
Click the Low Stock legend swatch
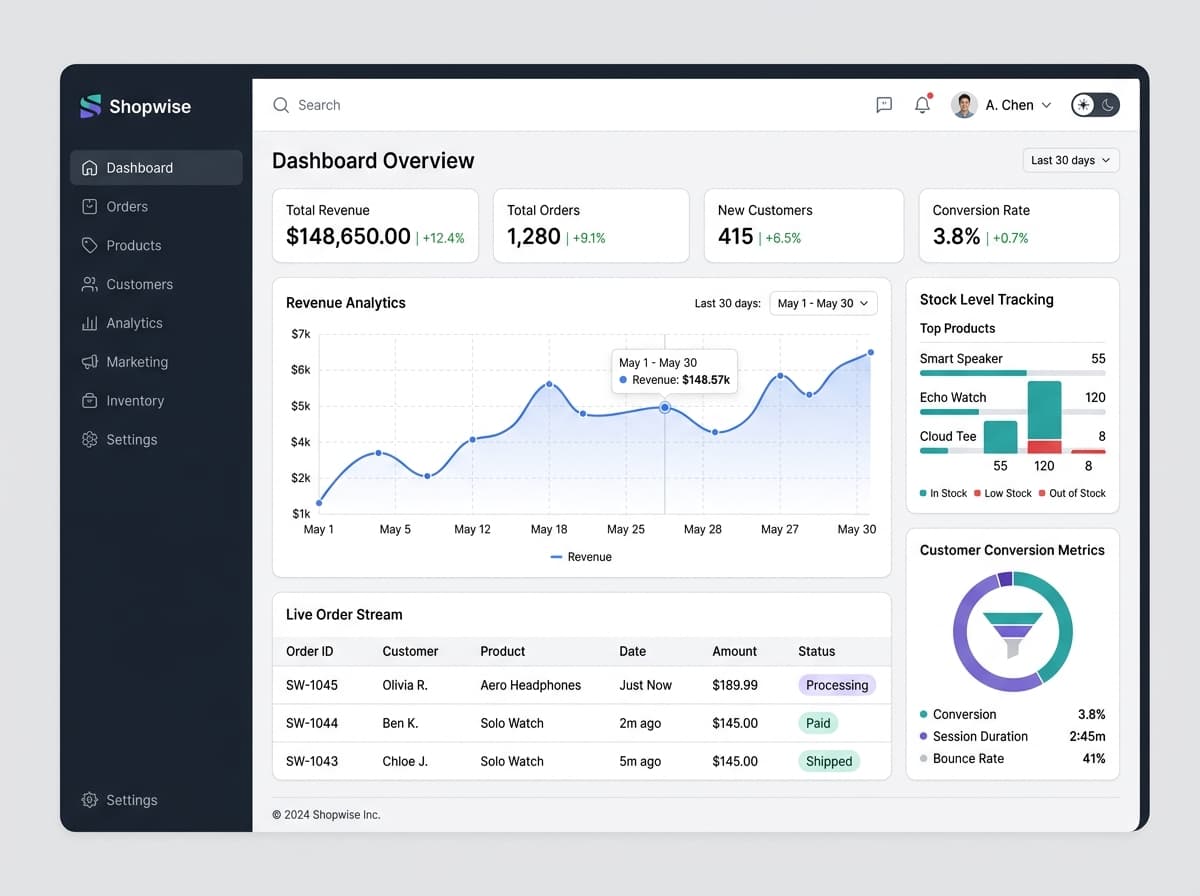(x=978, y=493)
